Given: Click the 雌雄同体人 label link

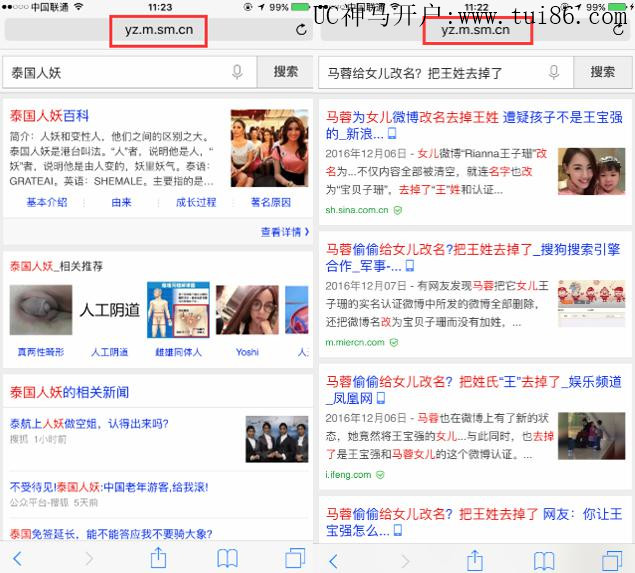Looking at the screenshot, I should [x=178, y=352].
